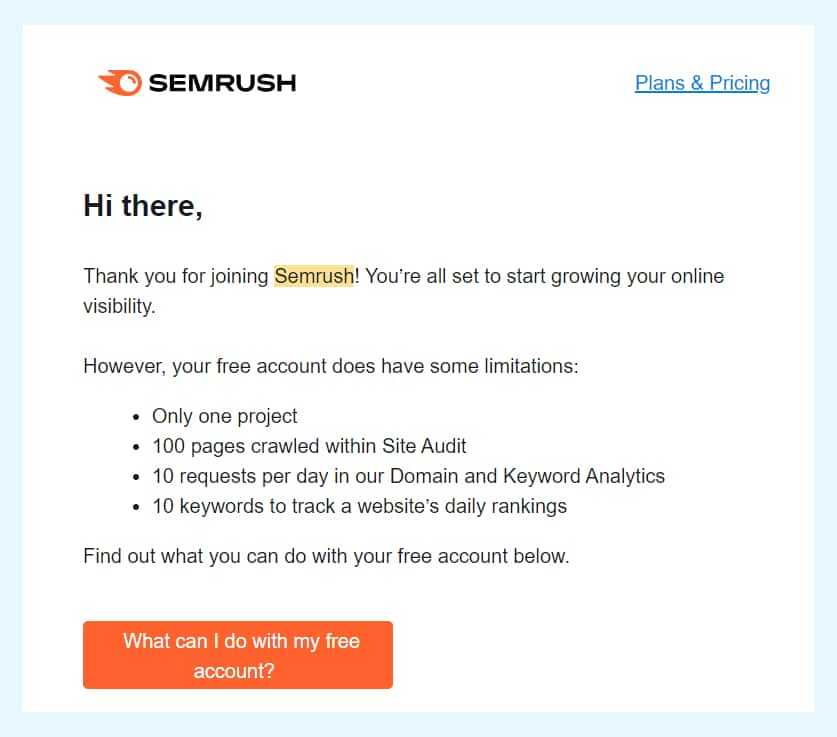The height and width of the screenshot is (737, 837).
Task: Select the '10 keywords to track' bullet item
Action: [x=359, y=506]
